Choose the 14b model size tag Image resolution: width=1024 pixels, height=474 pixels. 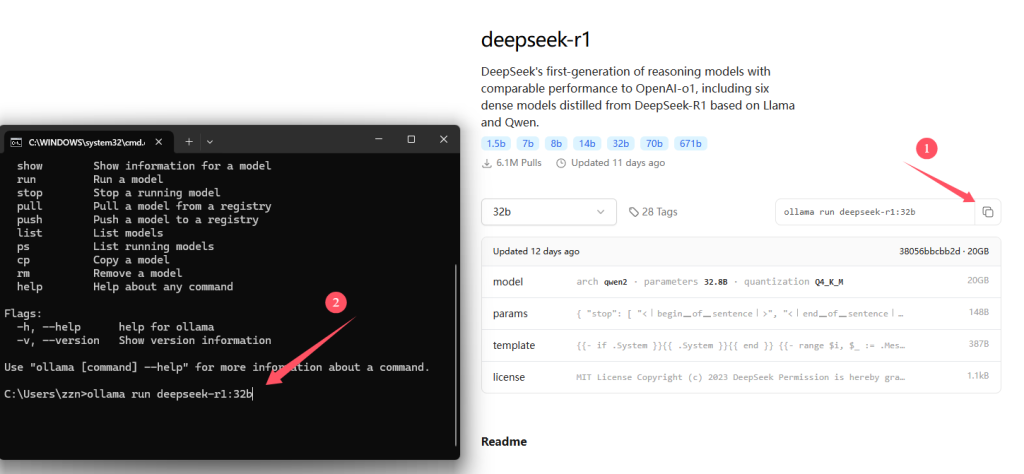pyautogui.click(x=587, y=143)
